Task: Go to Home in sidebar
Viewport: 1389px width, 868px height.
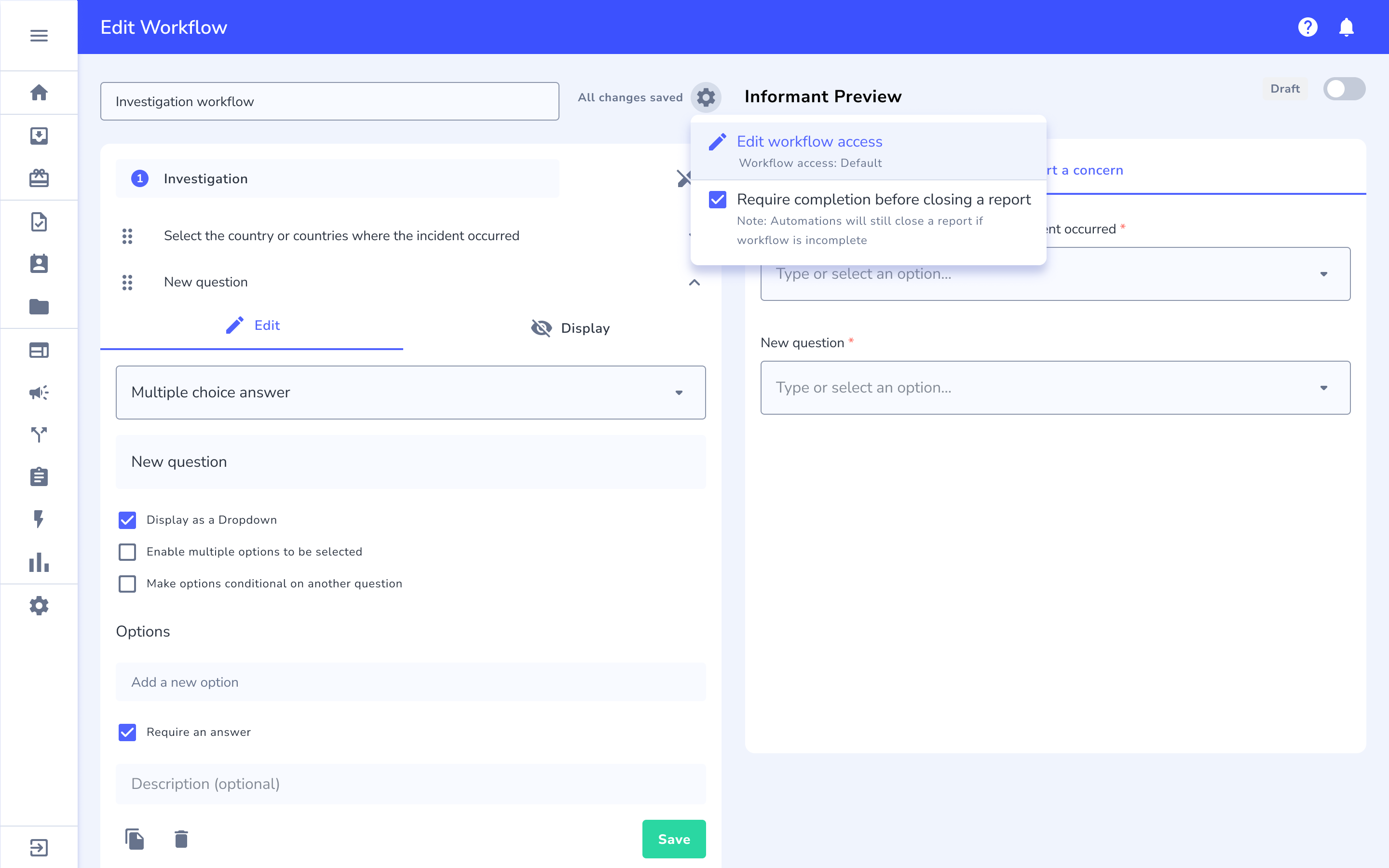Action: click(x=39, y=93)
